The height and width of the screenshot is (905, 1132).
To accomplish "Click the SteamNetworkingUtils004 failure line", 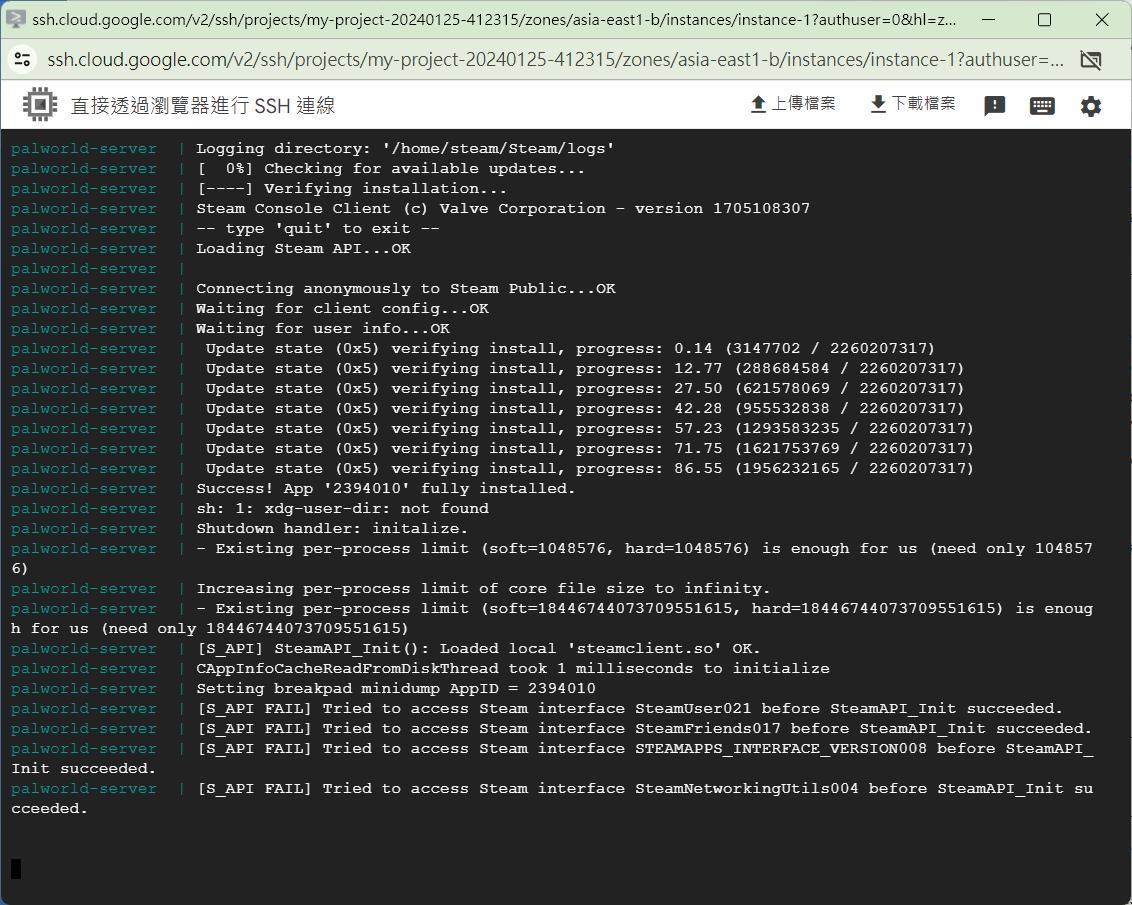I will pyautogui.click(x=552, y=799).
